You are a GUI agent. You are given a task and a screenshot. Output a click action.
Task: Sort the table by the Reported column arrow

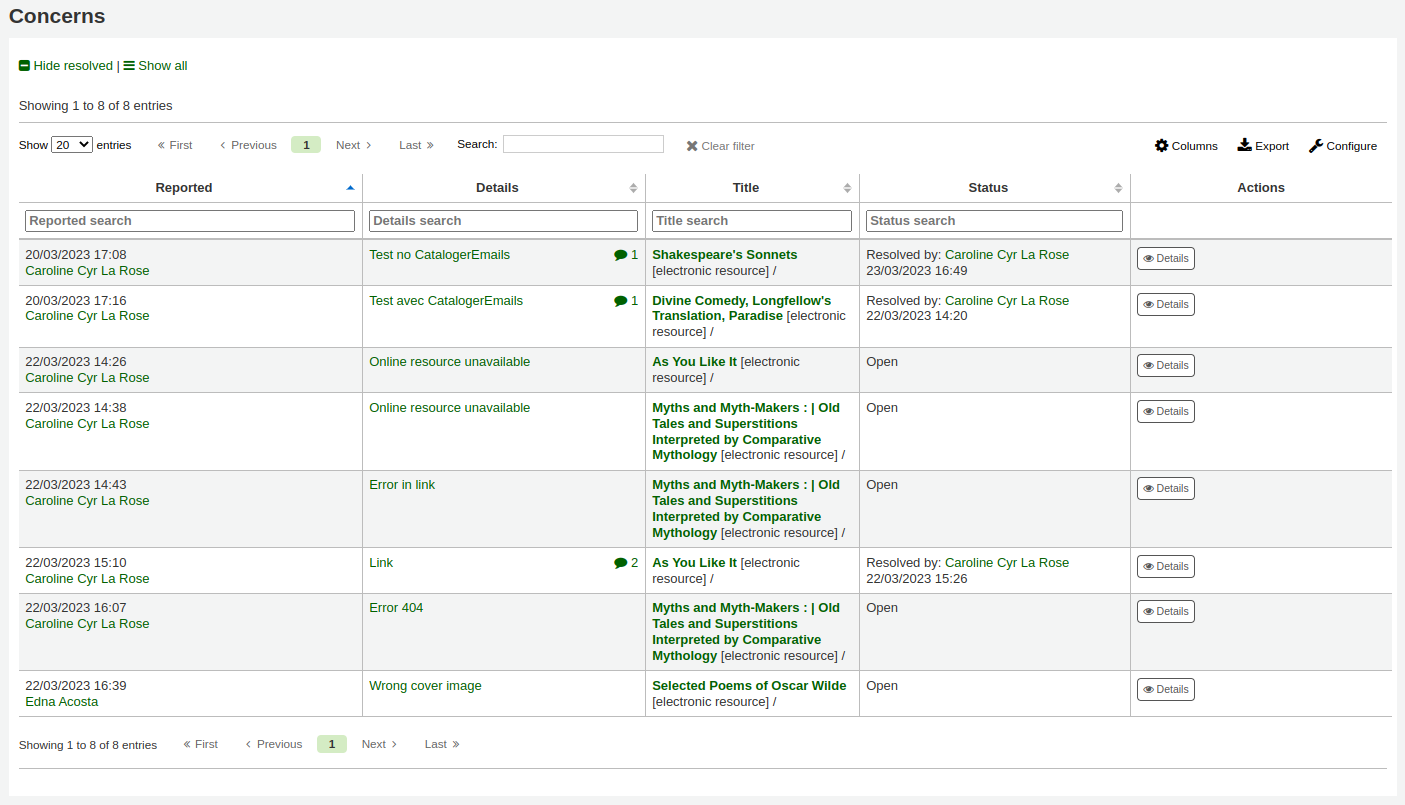click(x=350, y=188)
